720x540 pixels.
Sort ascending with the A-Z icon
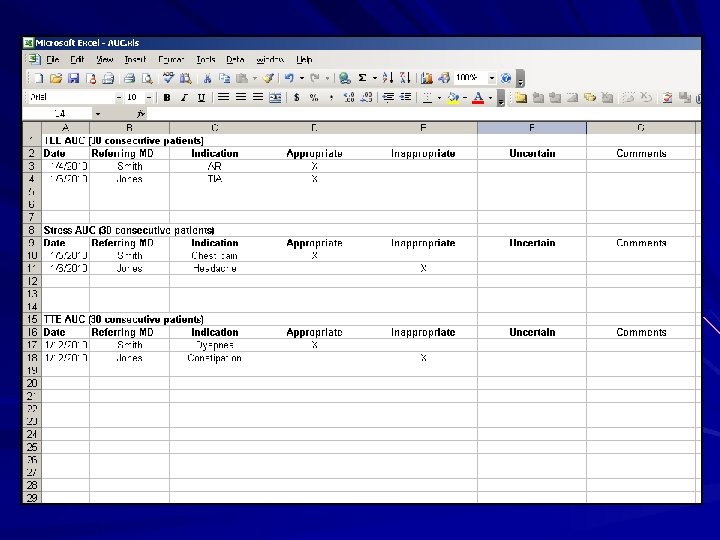click(x=388, y=79)
